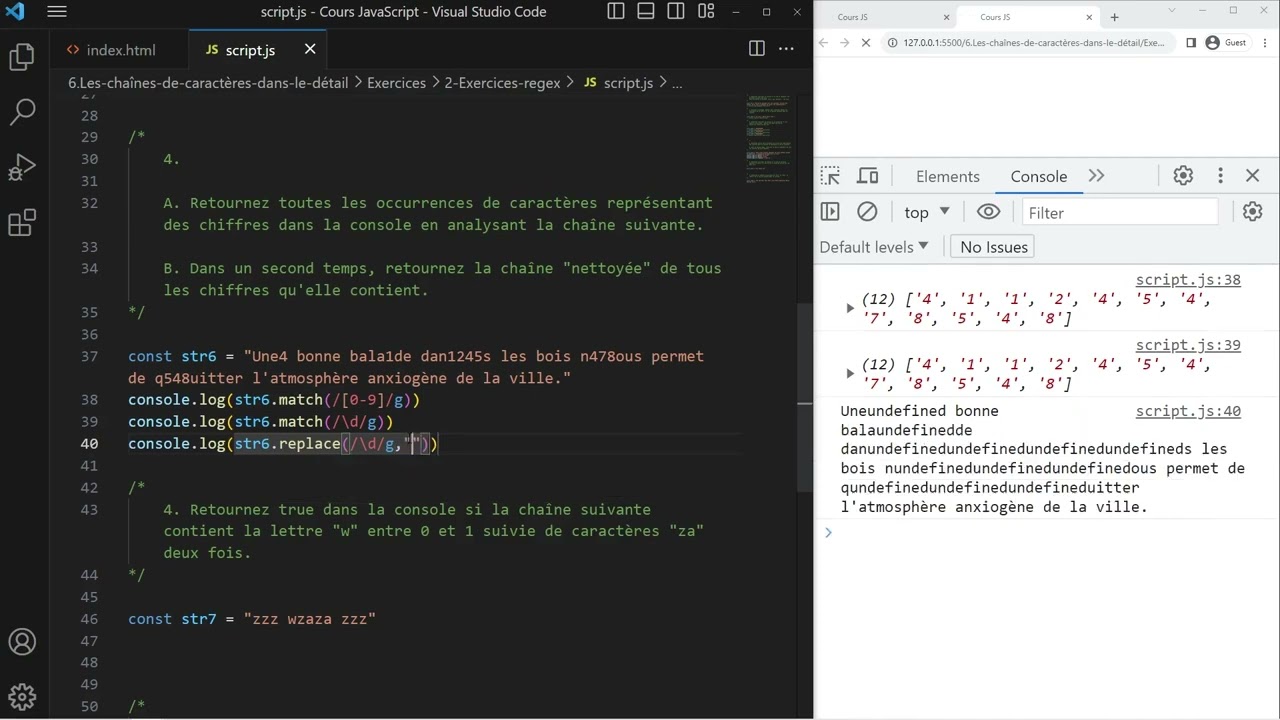1280x720 pixels.
Task: Close the script.js tab
Action: pyautogui.click(x=310, y=49)
